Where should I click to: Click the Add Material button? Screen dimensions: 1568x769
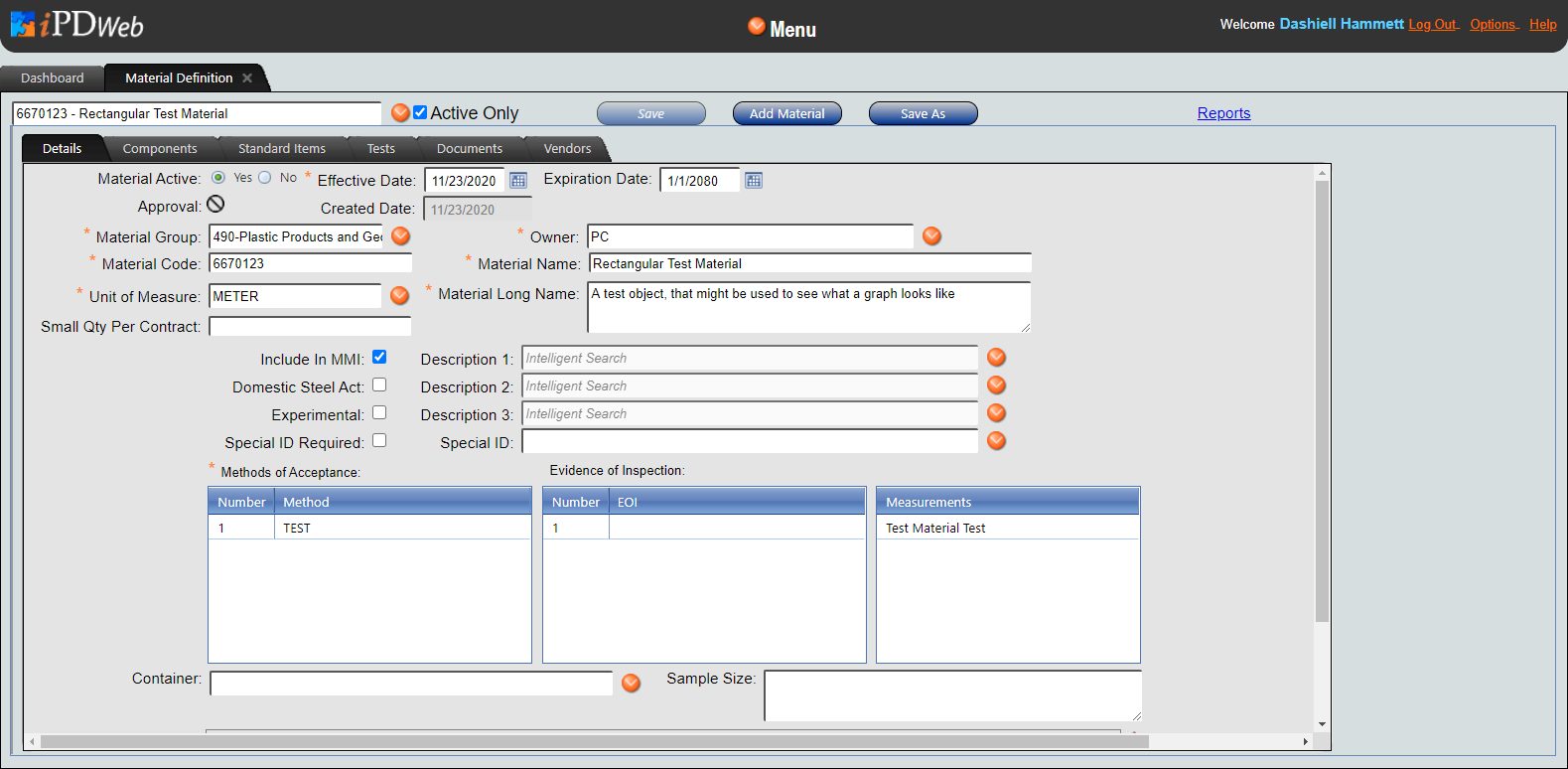(x=786, y=114)
